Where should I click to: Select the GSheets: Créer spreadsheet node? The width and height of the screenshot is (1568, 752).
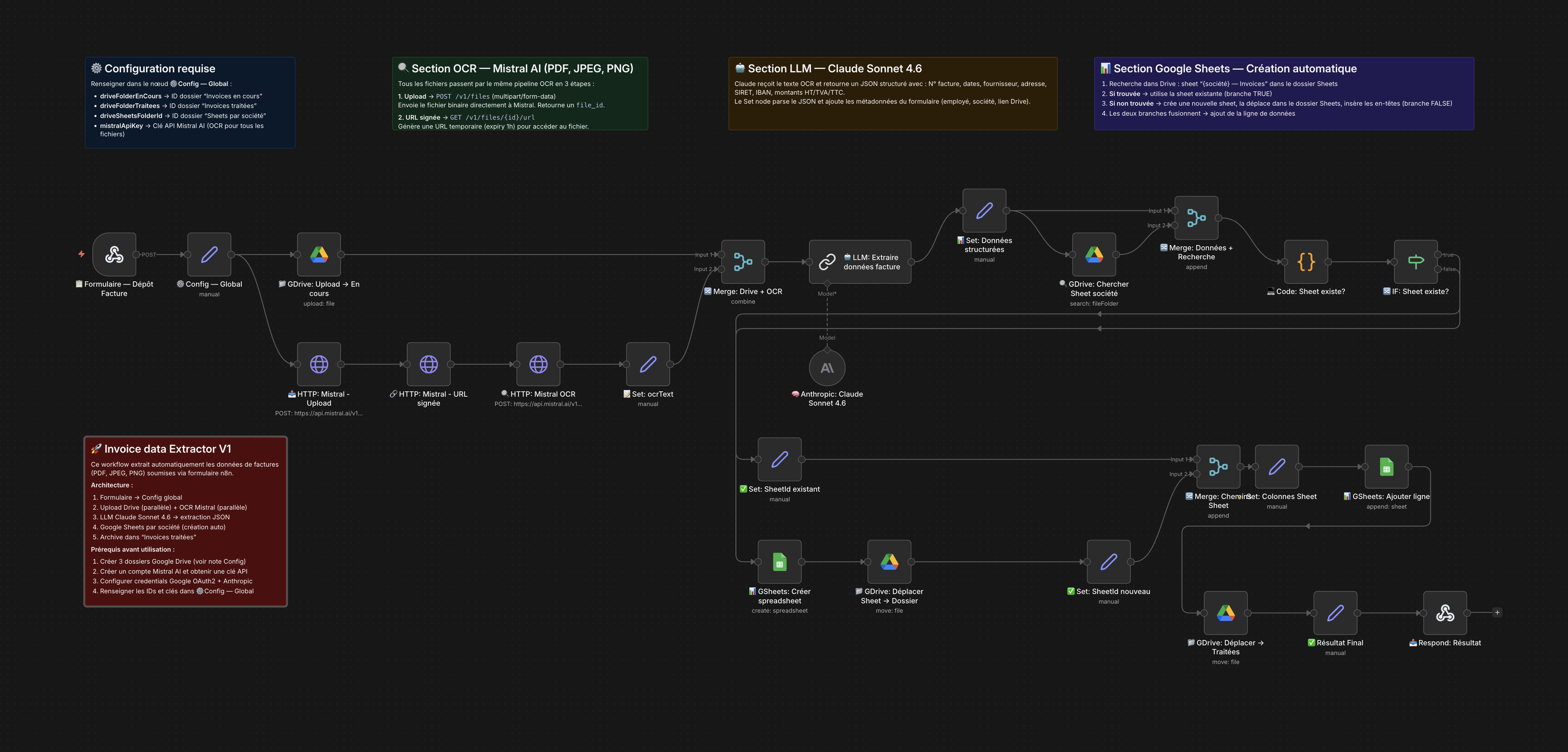point(780,561)
